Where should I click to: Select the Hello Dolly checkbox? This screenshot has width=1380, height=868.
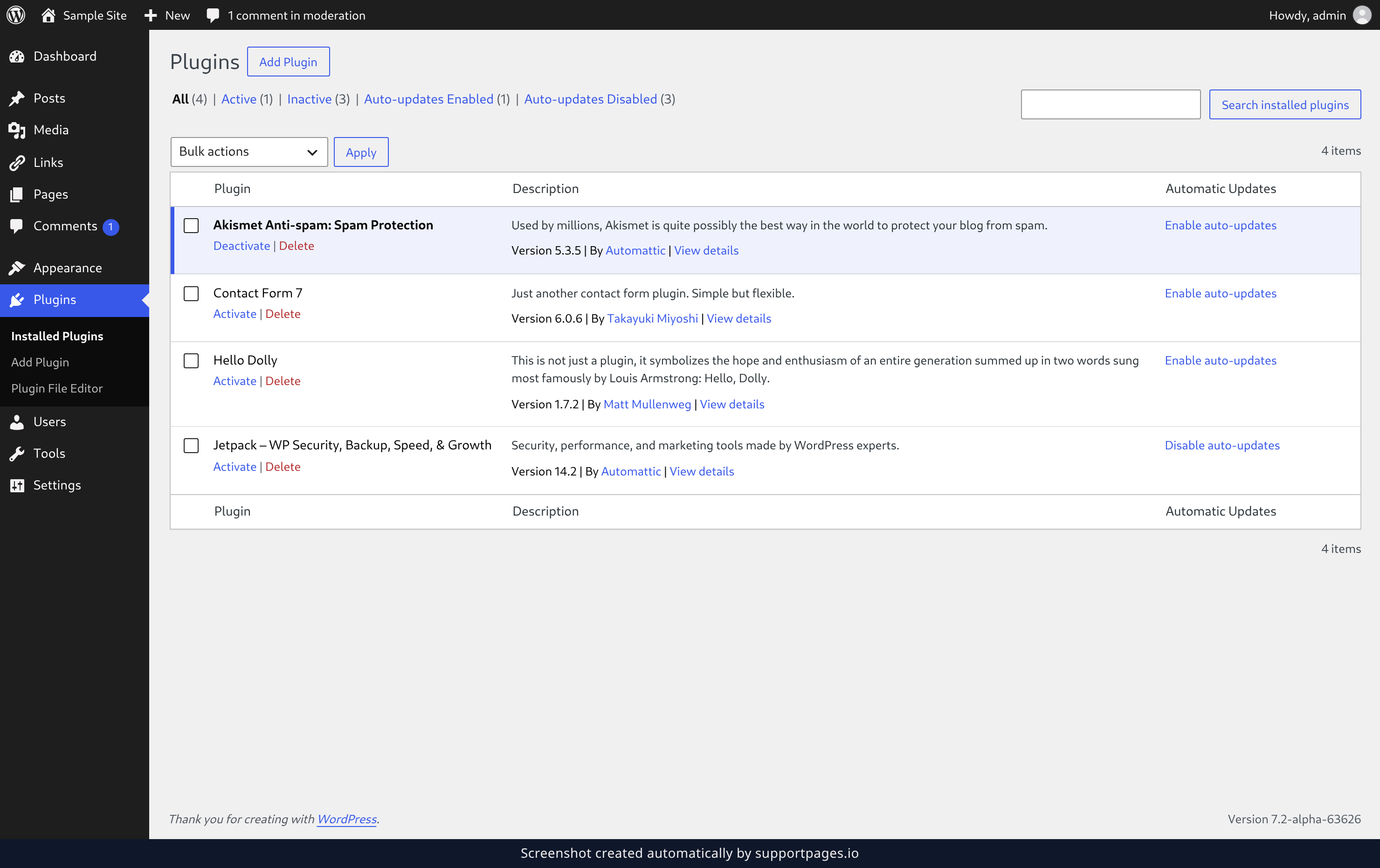coord(191,360)
